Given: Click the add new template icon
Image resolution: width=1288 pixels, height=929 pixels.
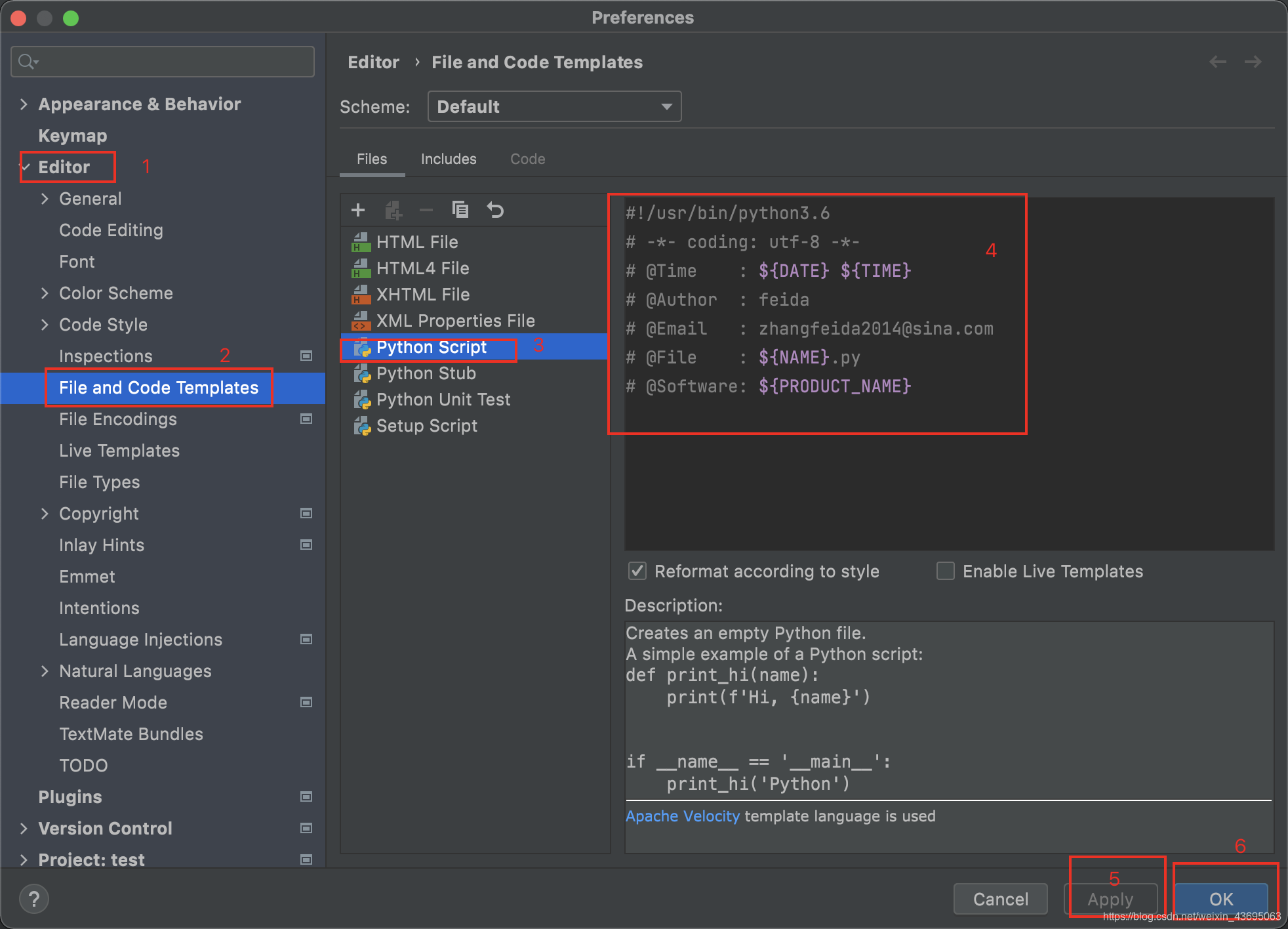Looking at the screenshot, I should (357, 209).
